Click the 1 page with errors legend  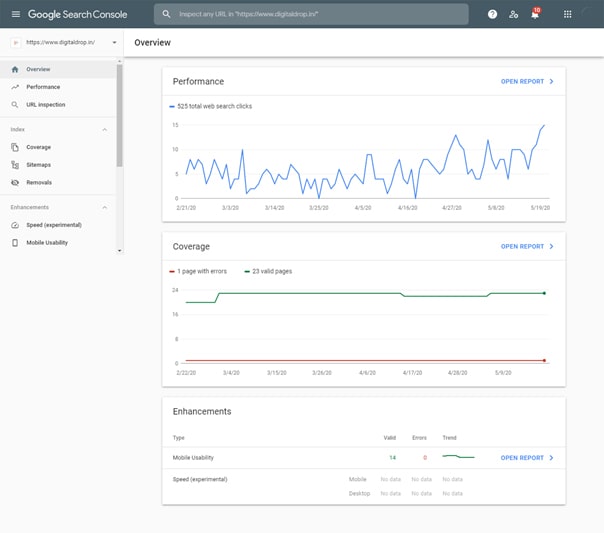click(198, 272)
